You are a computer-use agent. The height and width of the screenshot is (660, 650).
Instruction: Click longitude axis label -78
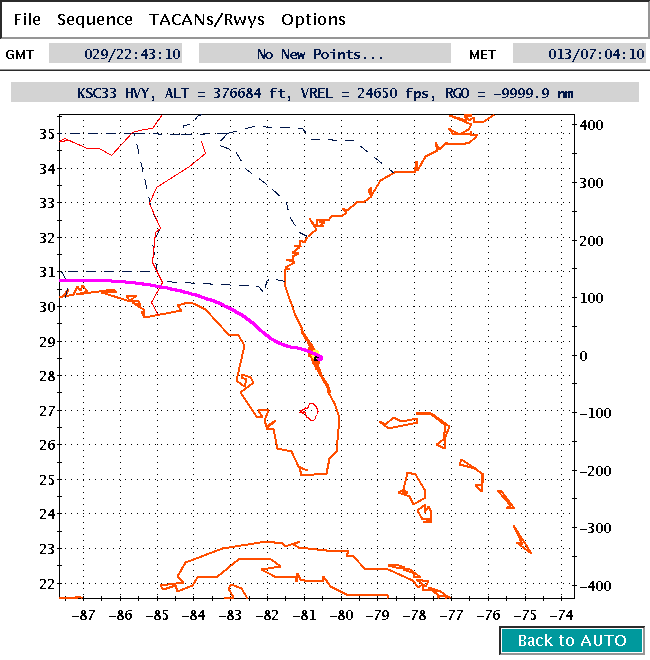coord(415,615)
